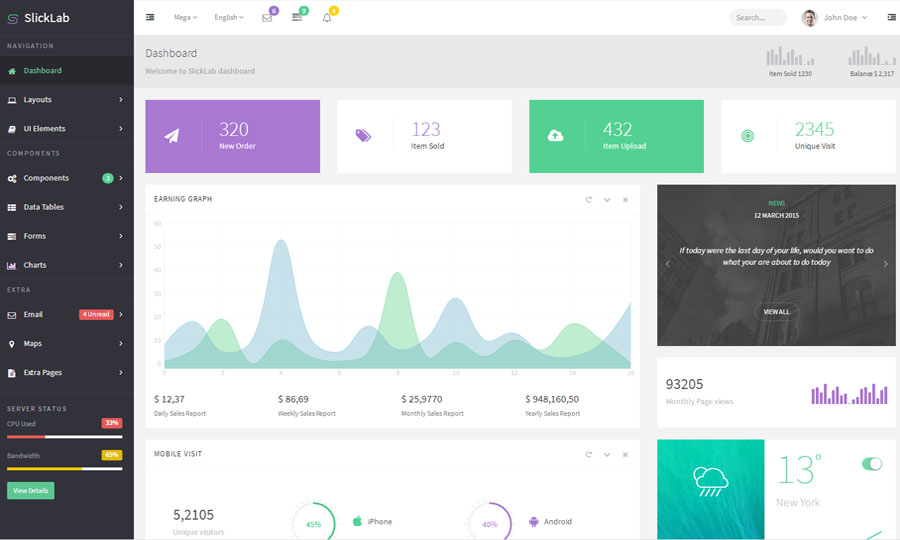Viewport: 900px width, 540px height.
Task: Select Dashboard in the sidebar navigation
Action: click(43, 71)
